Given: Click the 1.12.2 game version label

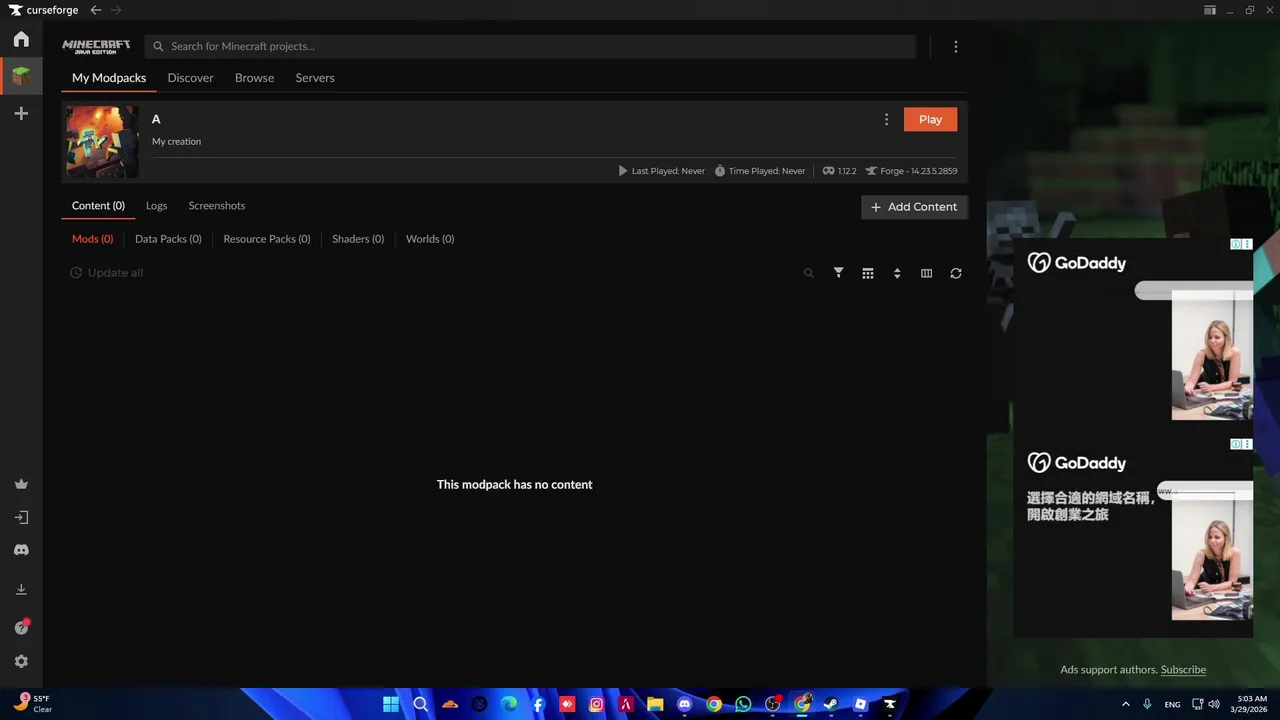Looking at the screenshot, I should tap(839, 171).
